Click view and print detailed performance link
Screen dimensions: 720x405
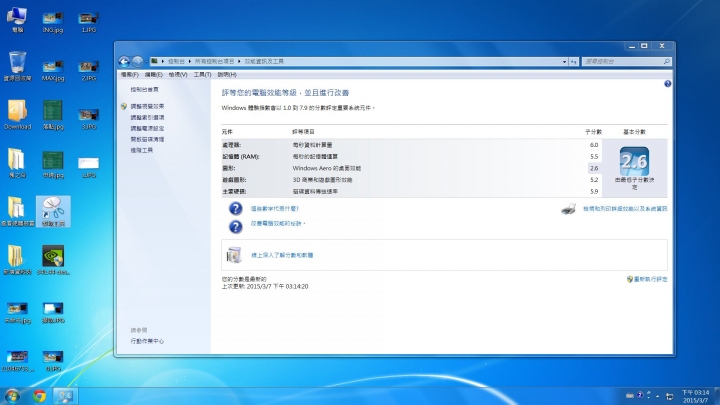tap(625, 208)
